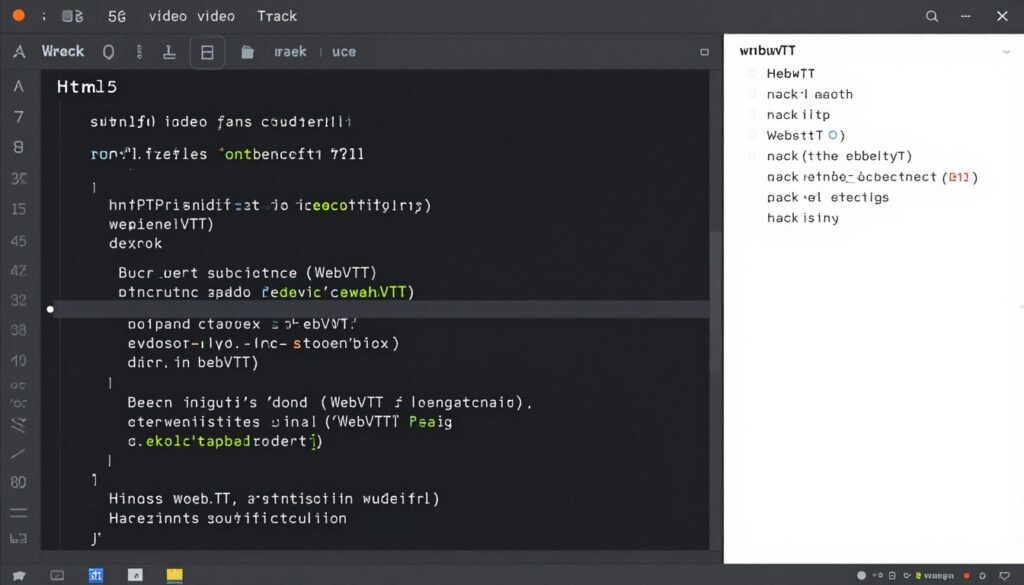This screenshot has width=1024, height=585.
Task: Open the vertical dots icon in toolbar
Action: tap(139, 52)
